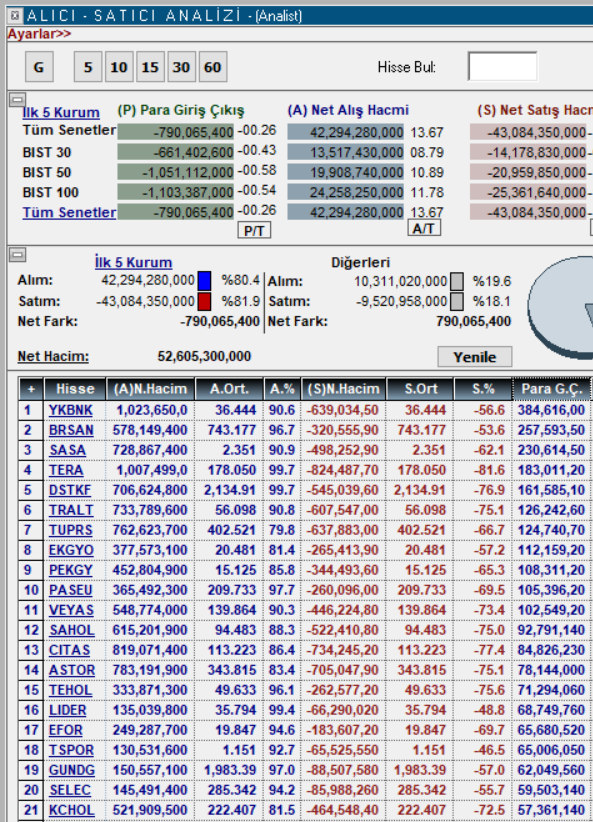
Task: Sort by A.% column header
Action: pyautogui.click(x=282, y=389)
